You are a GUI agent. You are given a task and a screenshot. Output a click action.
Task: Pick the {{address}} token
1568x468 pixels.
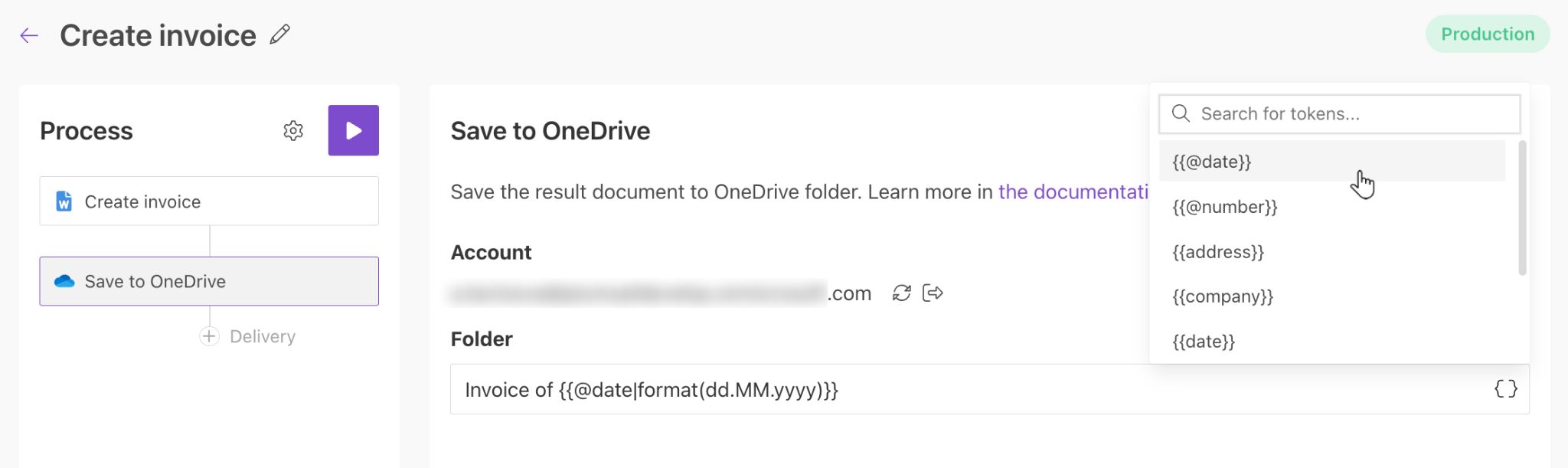click(x=1216, y=251)
